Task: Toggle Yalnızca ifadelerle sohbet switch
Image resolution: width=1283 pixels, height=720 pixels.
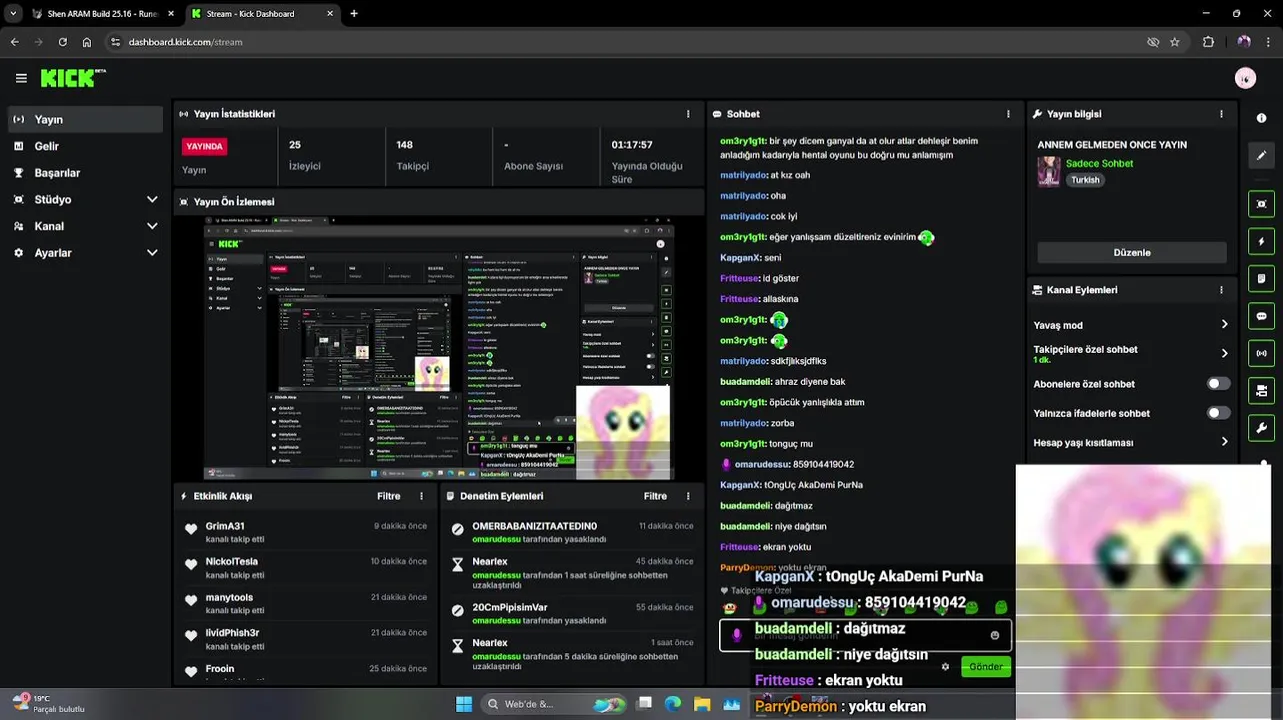Action: tap(1218, 413)
